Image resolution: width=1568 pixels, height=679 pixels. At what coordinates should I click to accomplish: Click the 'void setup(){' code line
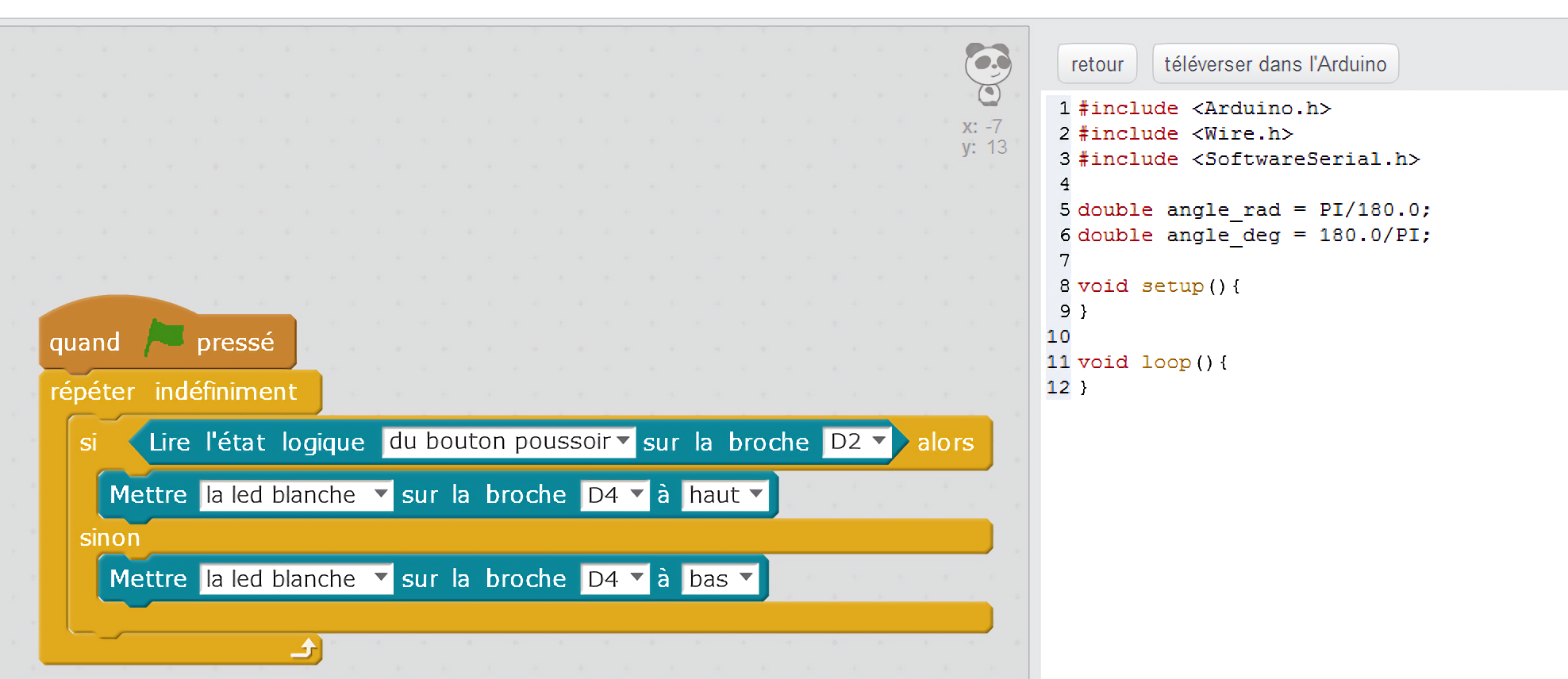[x=1159, y=286]
